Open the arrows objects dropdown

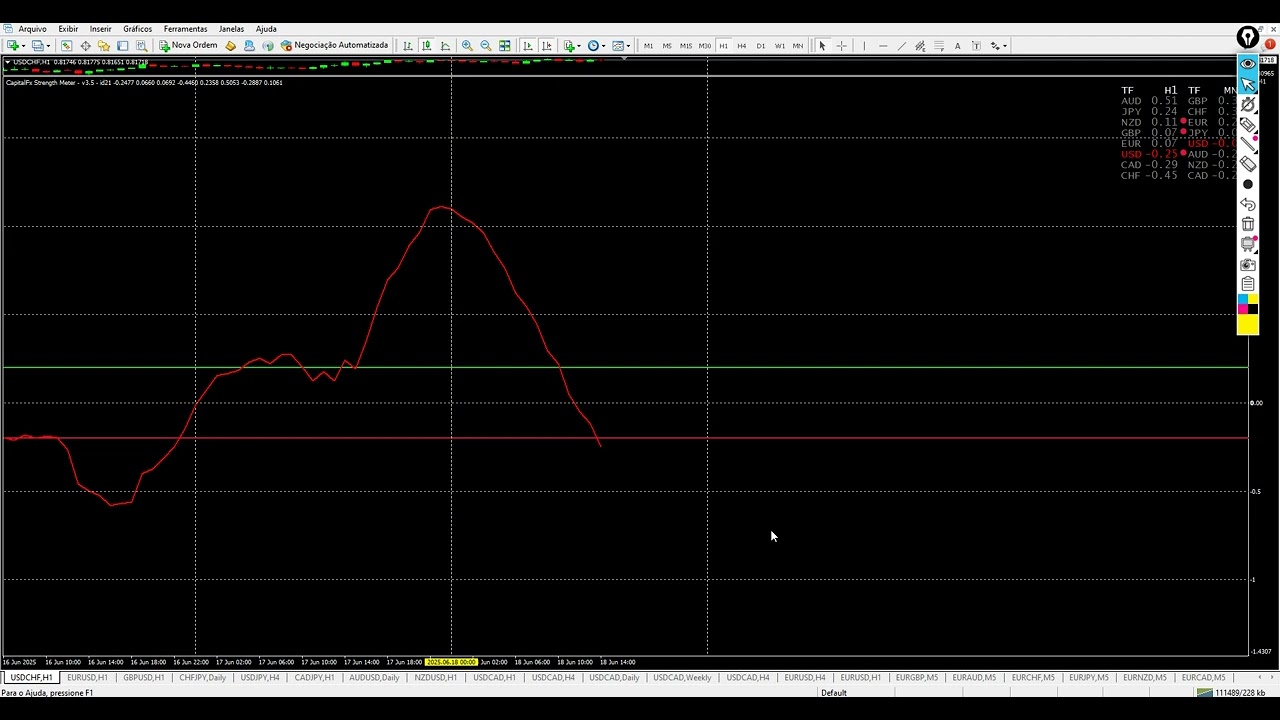pyautogui.click(x=998, y=45)
